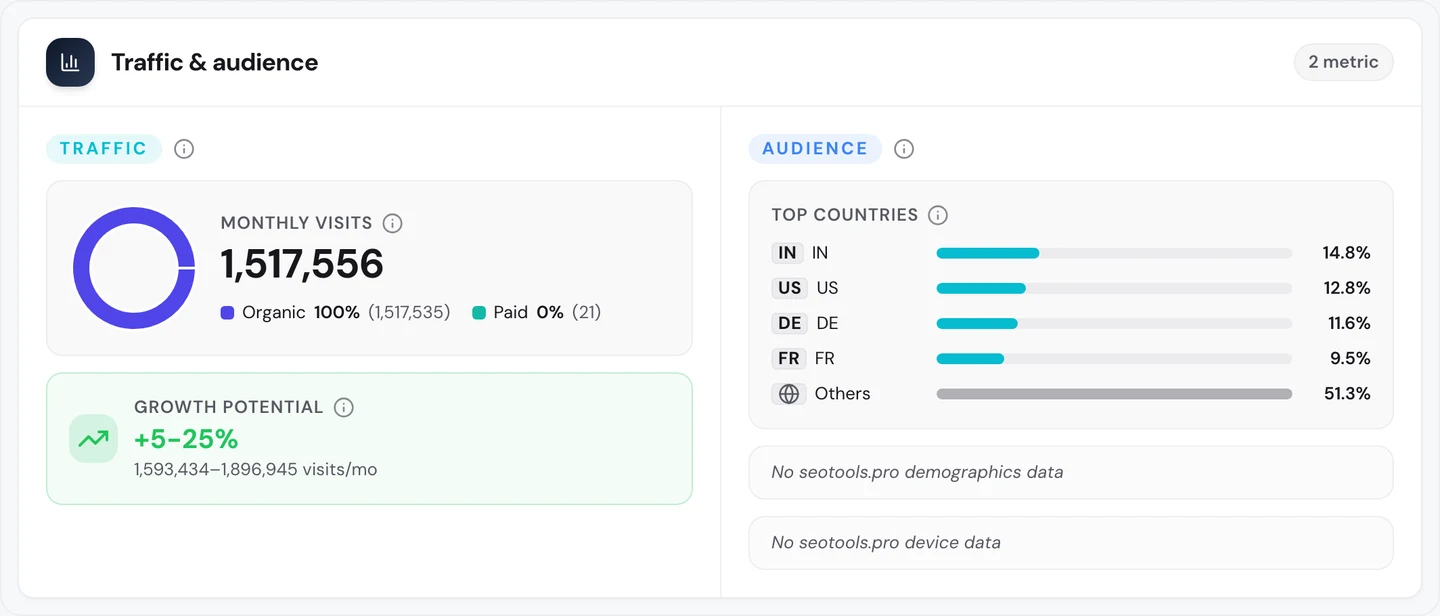Click the TOP COUNTRIES label
Screen dimensions: 1440x616
coord(845,215)
